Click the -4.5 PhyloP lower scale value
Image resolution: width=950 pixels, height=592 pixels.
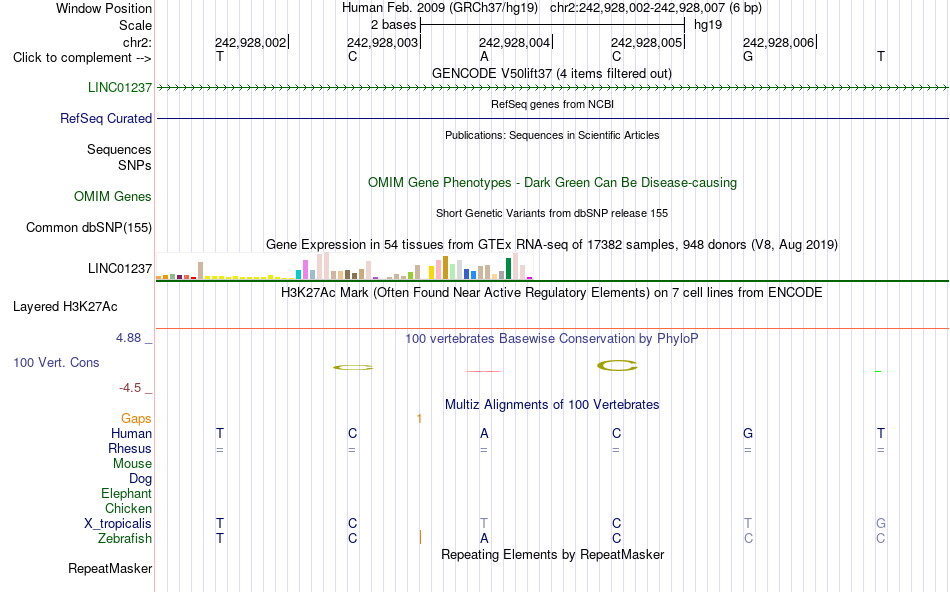(x=130, y=388)
